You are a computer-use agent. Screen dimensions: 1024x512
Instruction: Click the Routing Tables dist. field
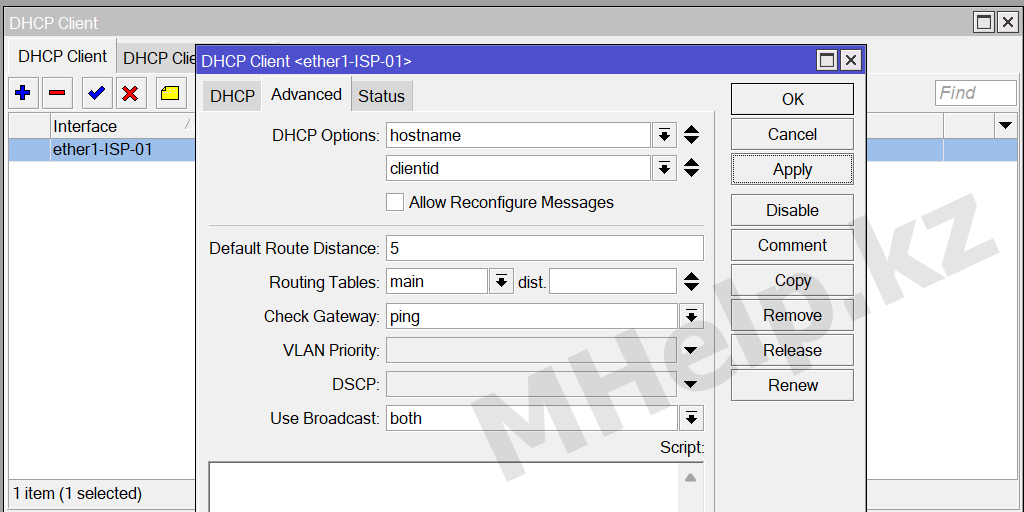[613, 281]
